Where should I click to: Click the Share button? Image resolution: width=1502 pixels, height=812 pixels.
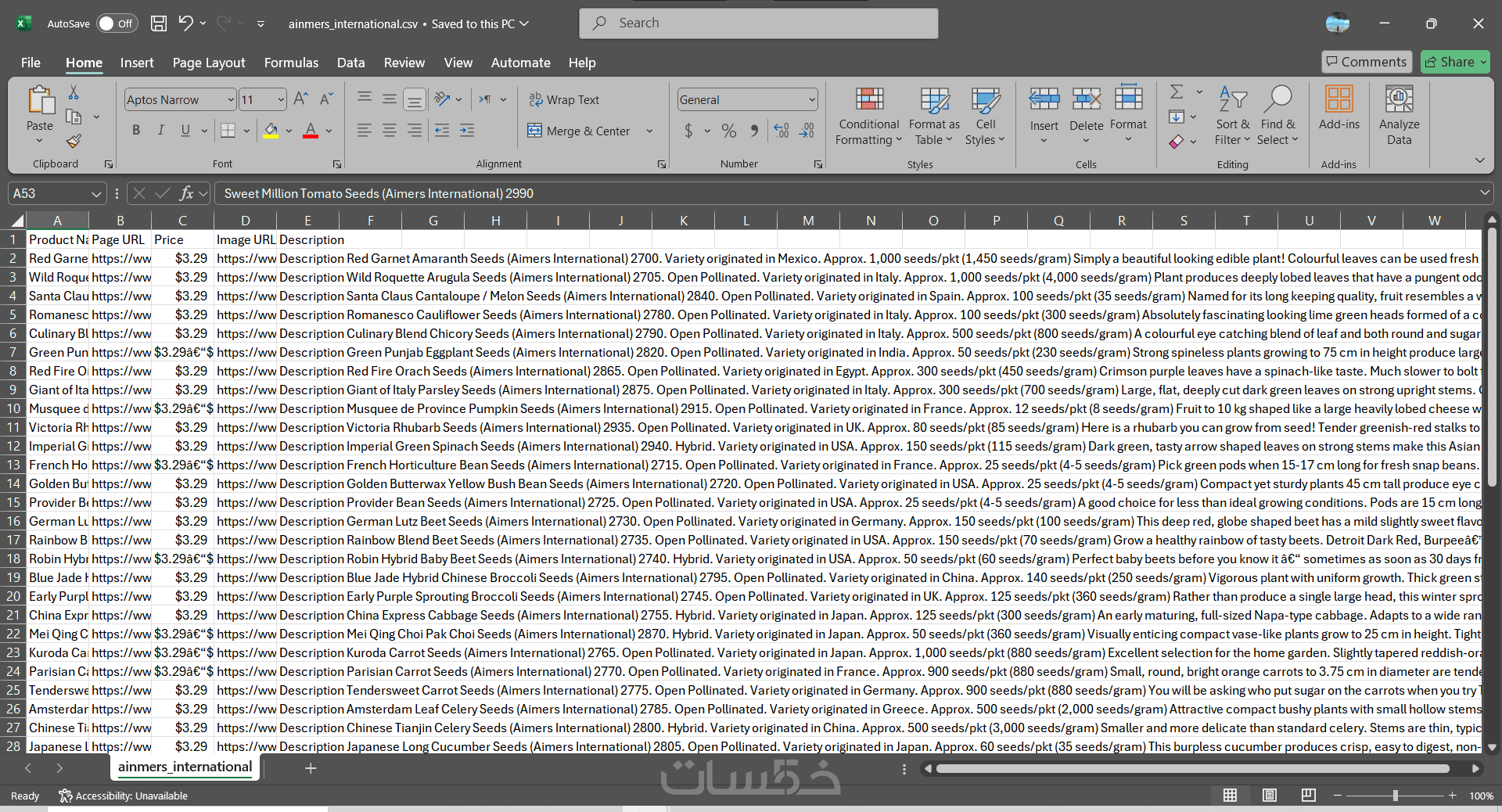point(1455,62)
